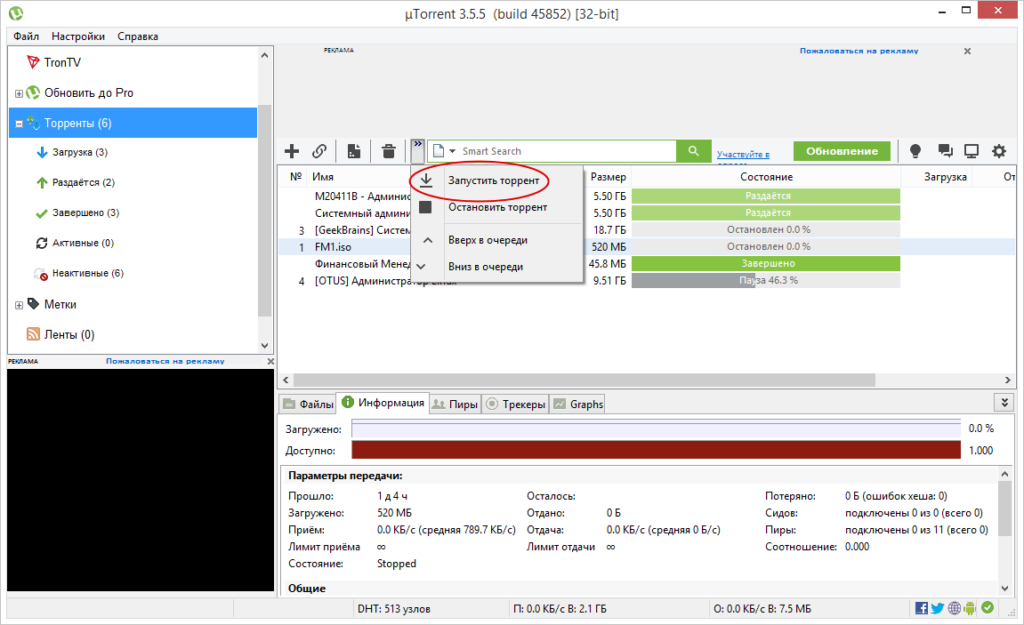Click the lightbulb icon in toolbar
The image size is (1024, 625).
coord(915,151)
